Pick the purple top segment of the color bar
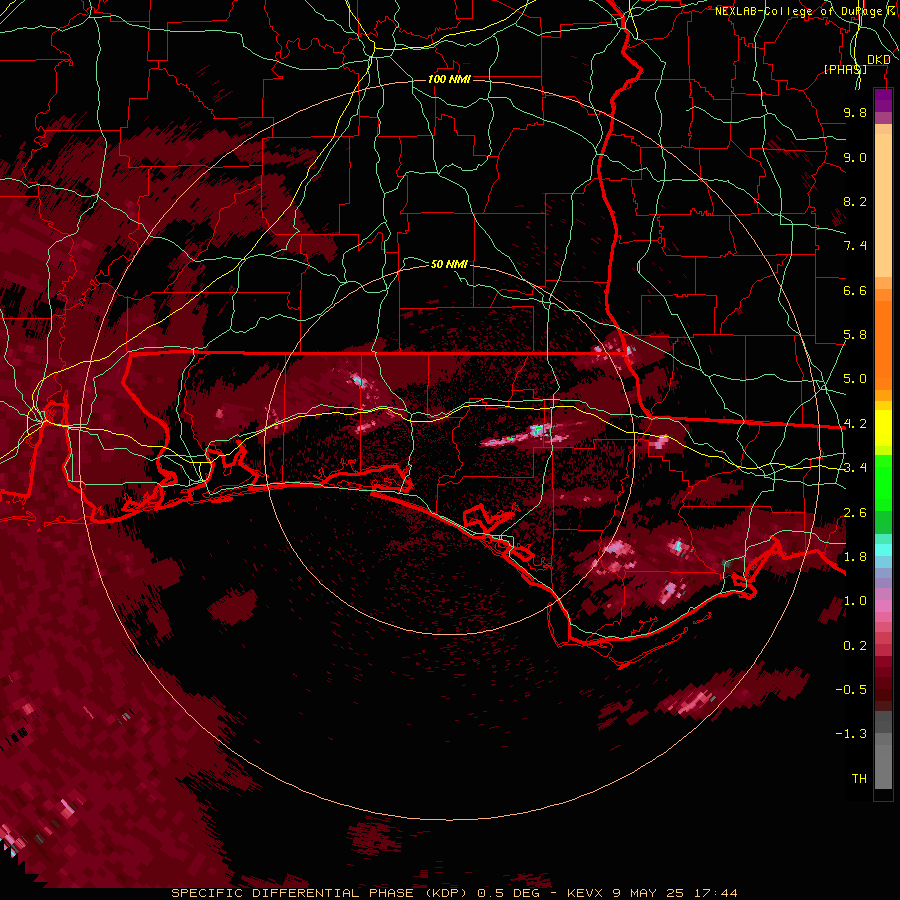900x900 pixels. pyautogui.click(x=883, y=101)
